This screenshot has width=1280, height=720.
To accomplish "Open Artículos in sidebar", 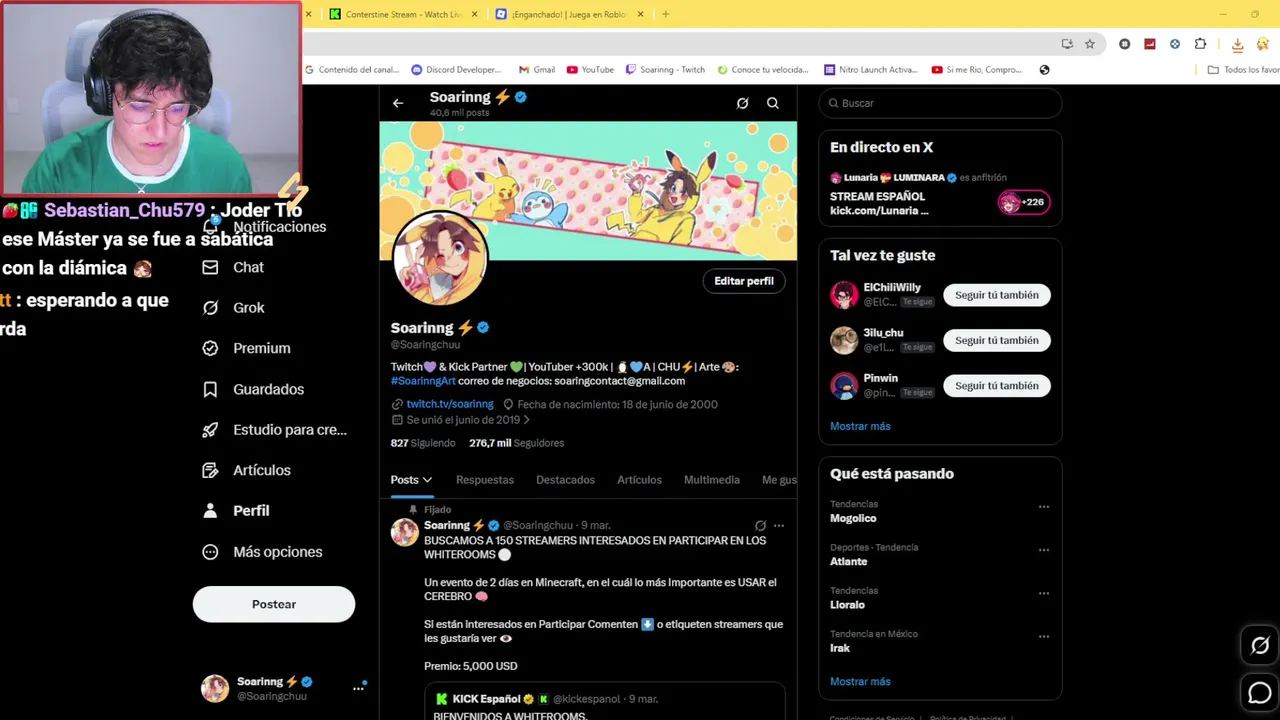I will click(x=247, y=470).
